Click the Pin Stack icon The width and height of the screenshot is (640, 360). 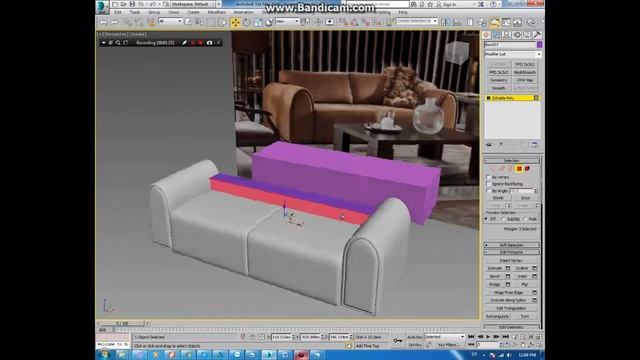489,145
